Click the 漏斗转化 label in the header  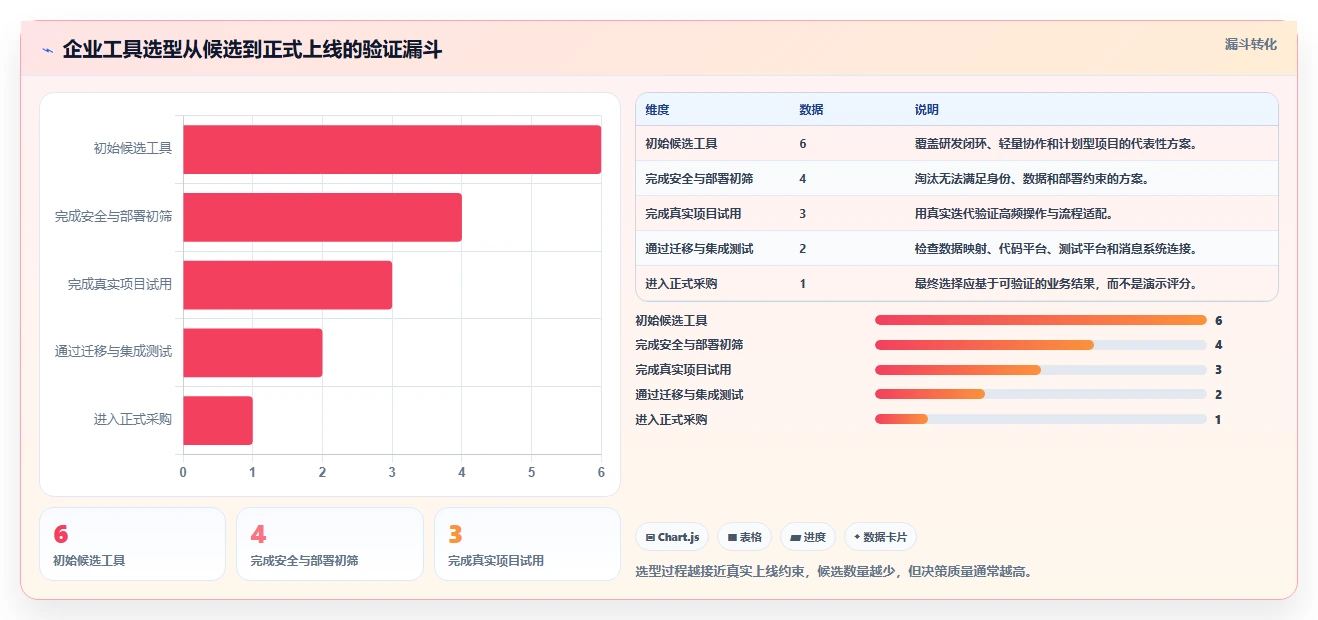pyautogui.click(x=1250, y=44)
